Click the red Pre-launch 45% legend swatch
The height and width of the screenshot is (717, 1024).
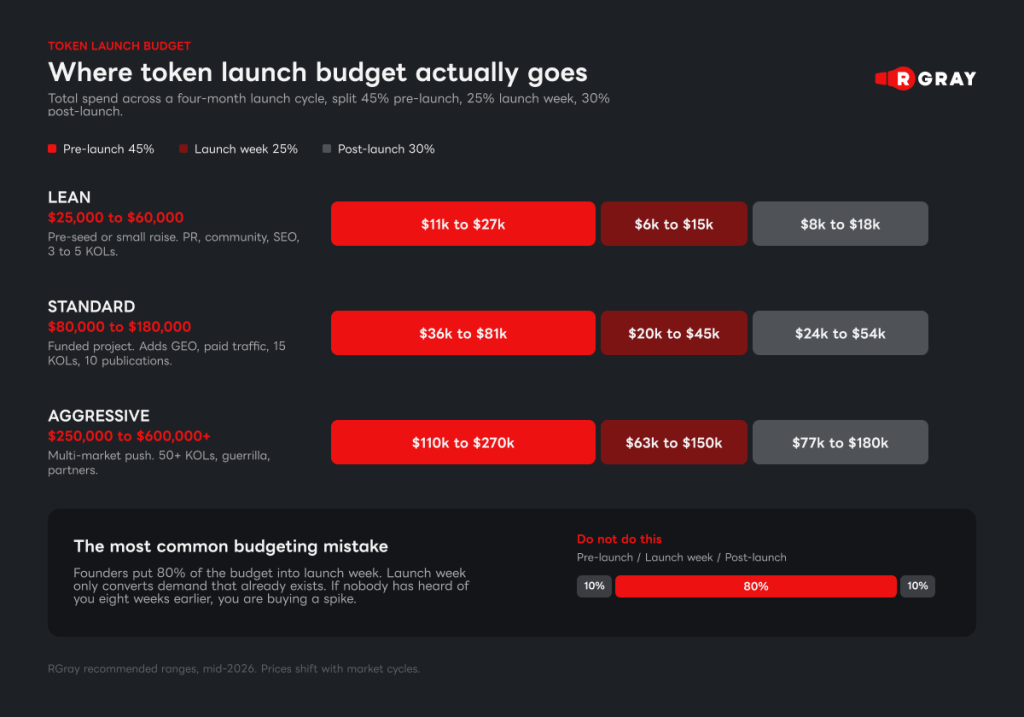pos(52,149)
